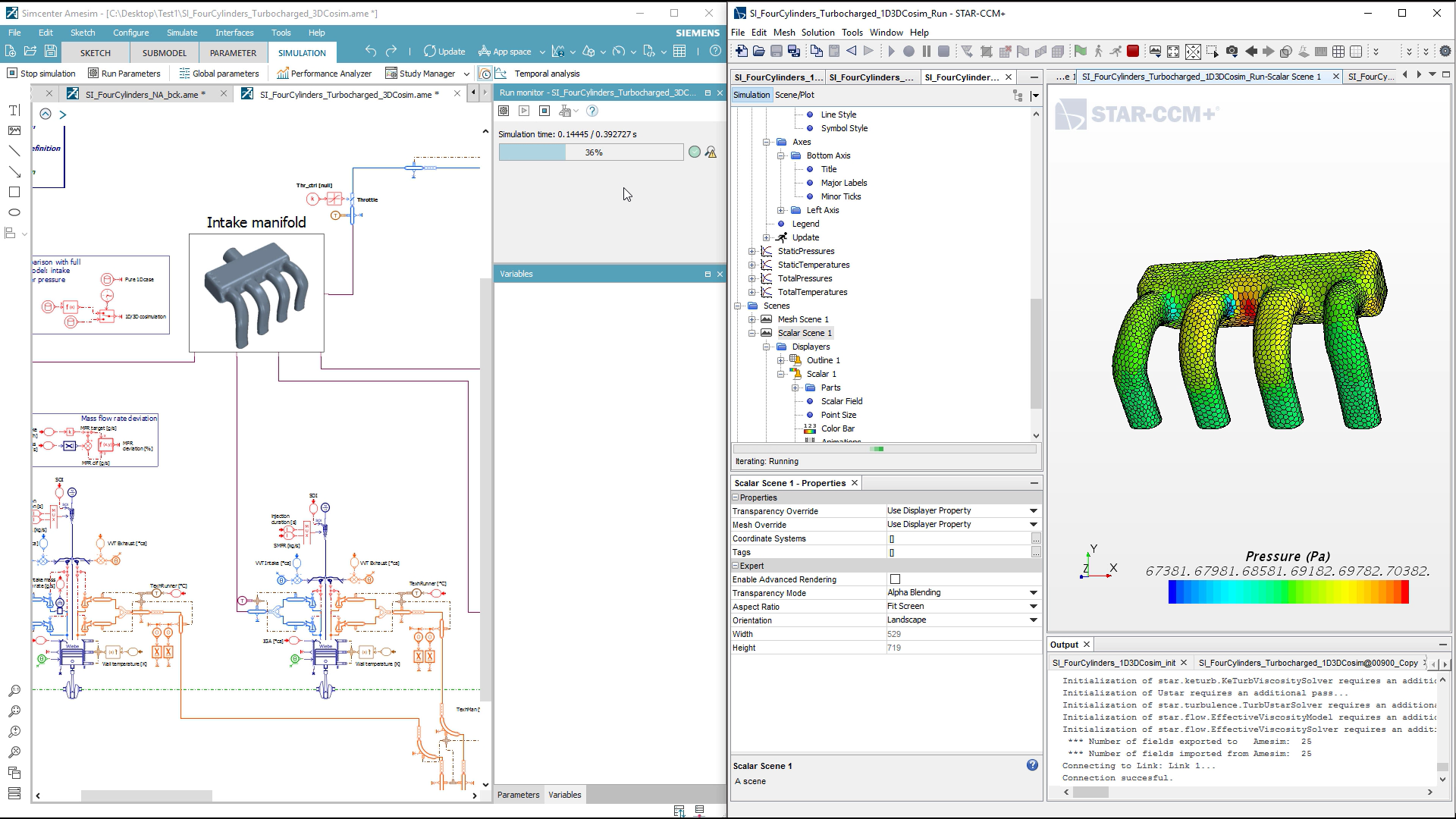Click the simulation progress bar showing 36%
Viewport: 1456px width, 819px height.
pyautogui.click(x=591, y=152)
